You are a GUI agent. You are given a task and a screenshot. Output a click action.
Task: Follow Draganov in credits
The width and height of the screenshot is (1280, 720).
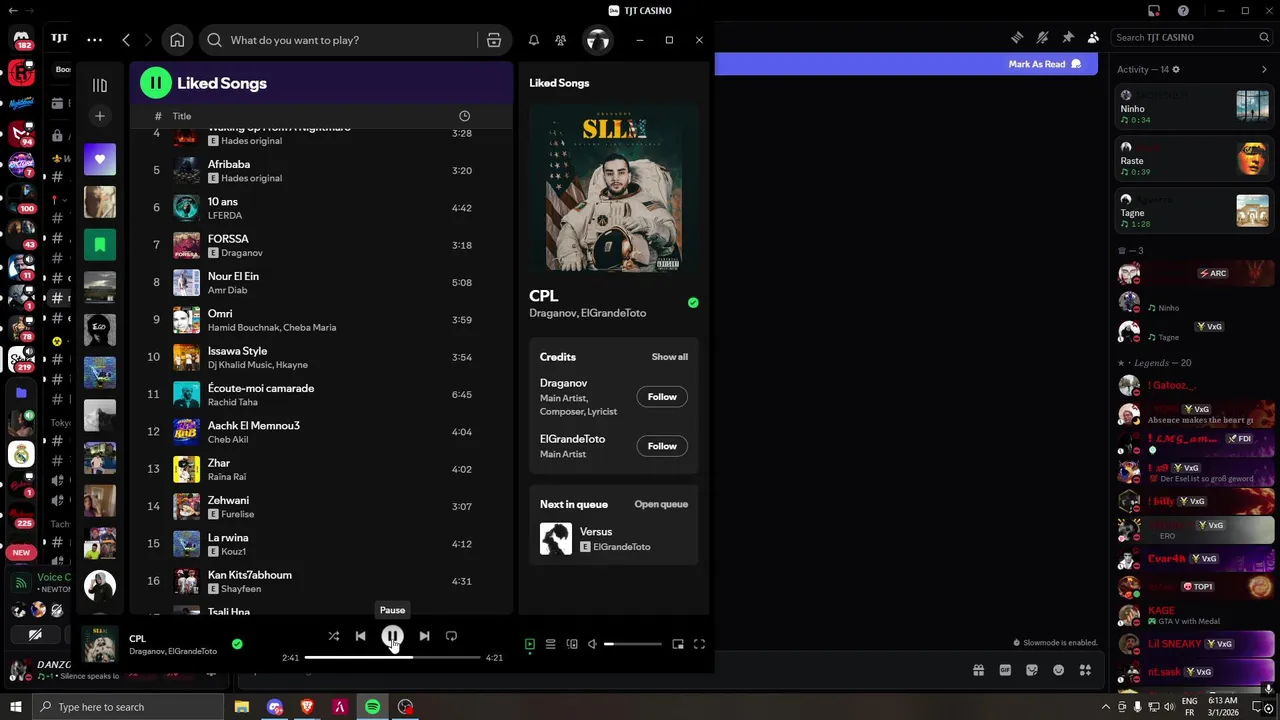click(x=662, y=397)
